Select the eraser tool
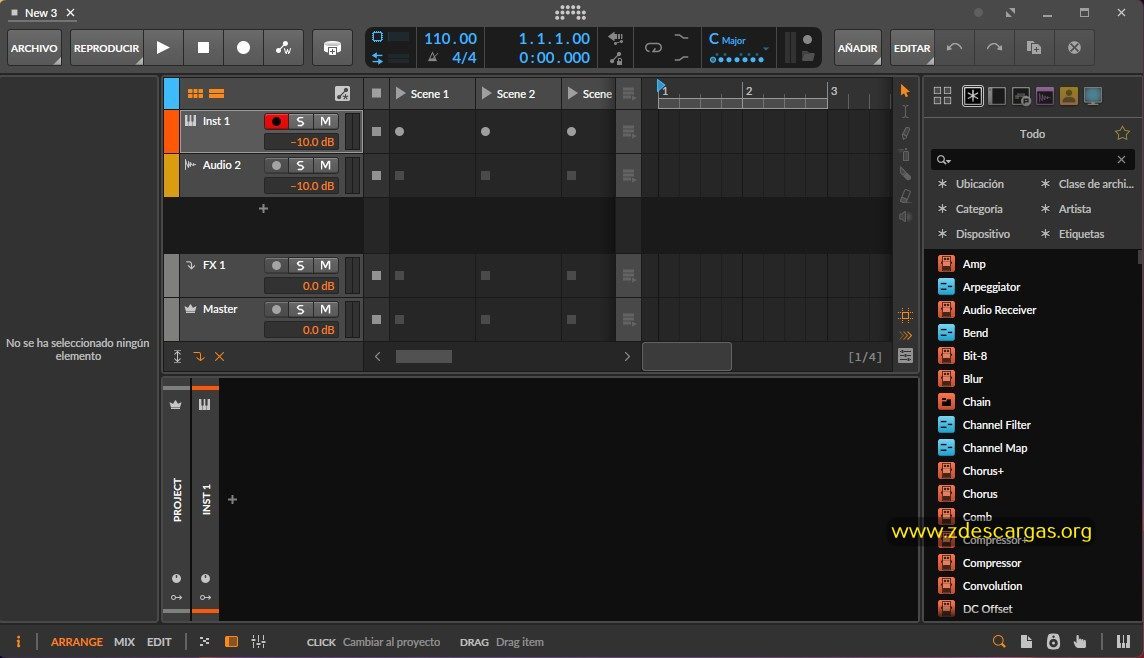This screenshot has height=658, width=1144. point(905,196)
